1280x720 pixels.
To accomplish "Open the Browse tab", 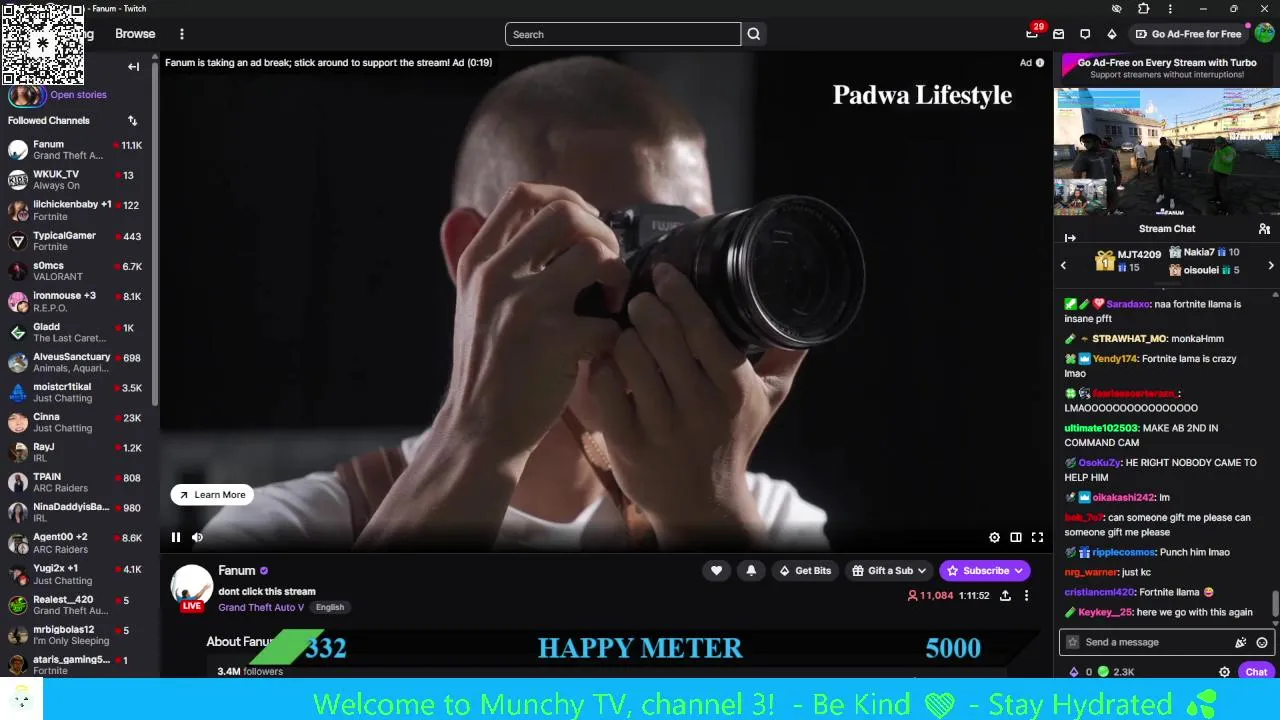I will (135, 34).
